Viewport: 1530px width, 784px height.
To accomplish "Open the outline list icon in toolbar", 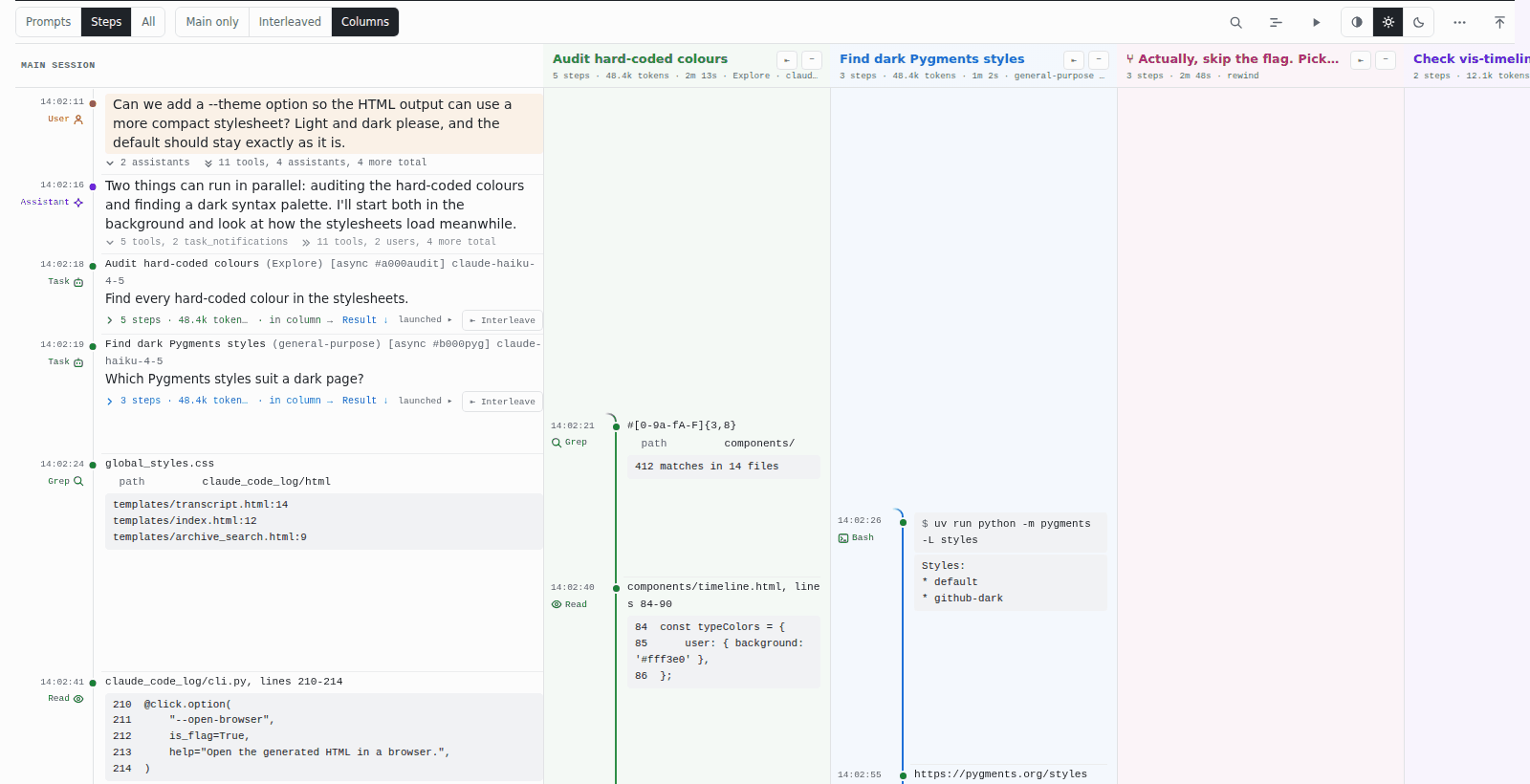I will point(1276,22).
